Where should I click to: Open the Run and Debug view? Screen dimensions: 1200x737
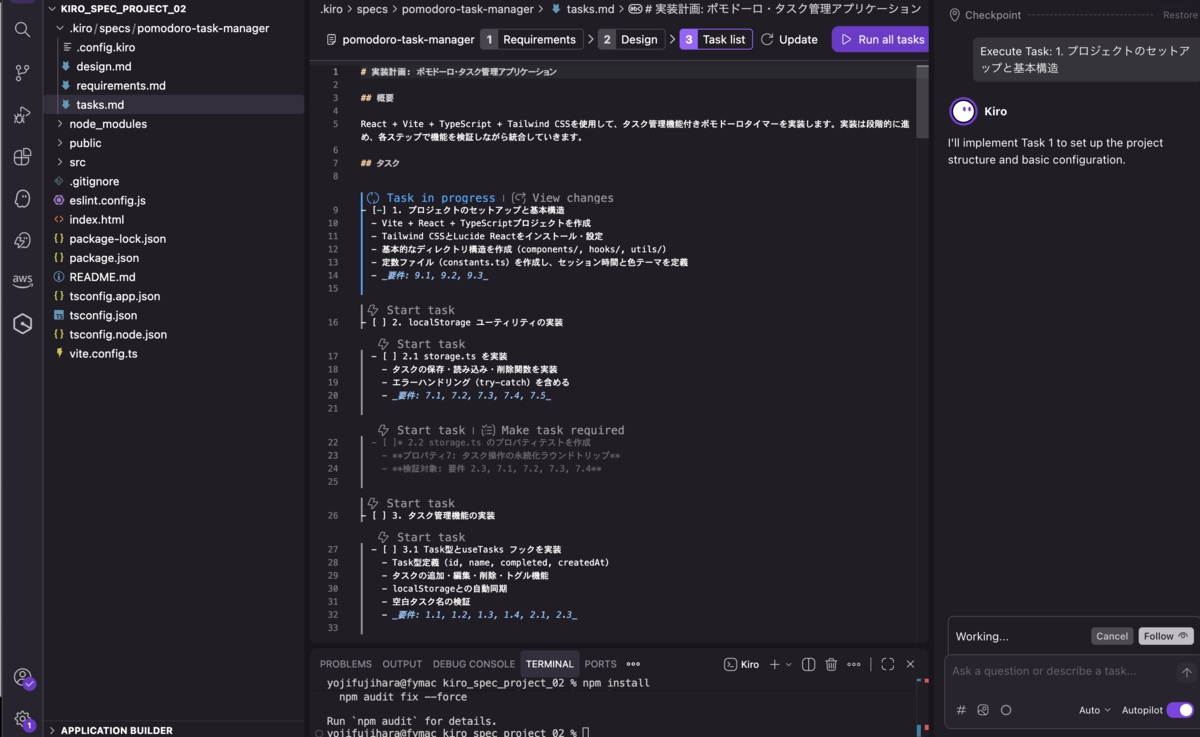pos(22,116)
